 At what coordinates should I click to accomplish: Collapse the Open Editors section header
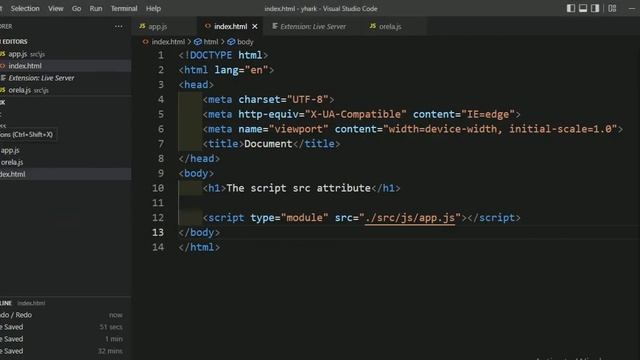[x=65, y=42]
